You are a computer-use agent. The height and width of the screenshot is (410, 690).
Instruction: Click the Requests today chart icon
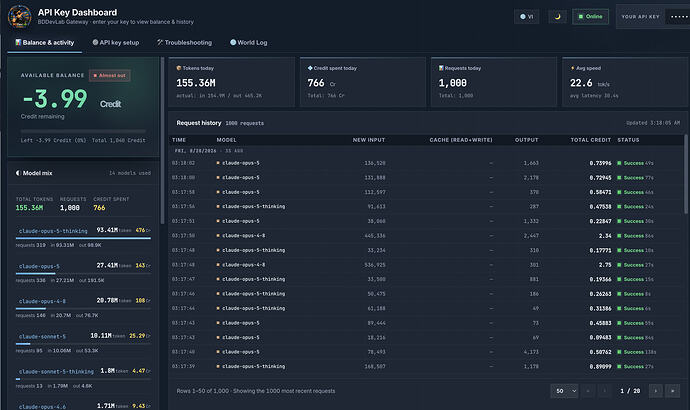click(x=441, y=68)
